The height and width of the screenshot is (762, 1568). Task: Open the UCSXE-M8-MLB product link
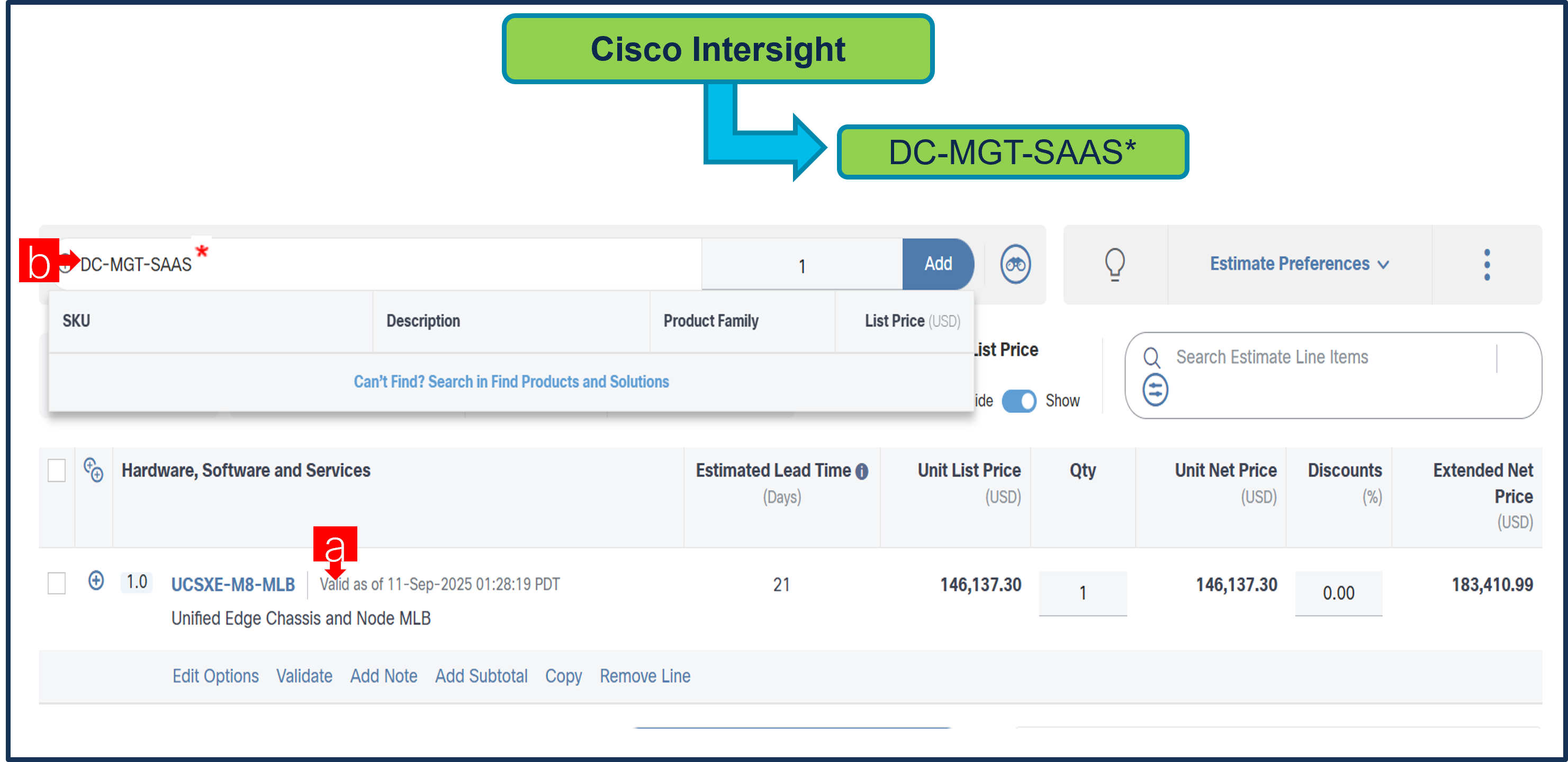click(232, 585)
